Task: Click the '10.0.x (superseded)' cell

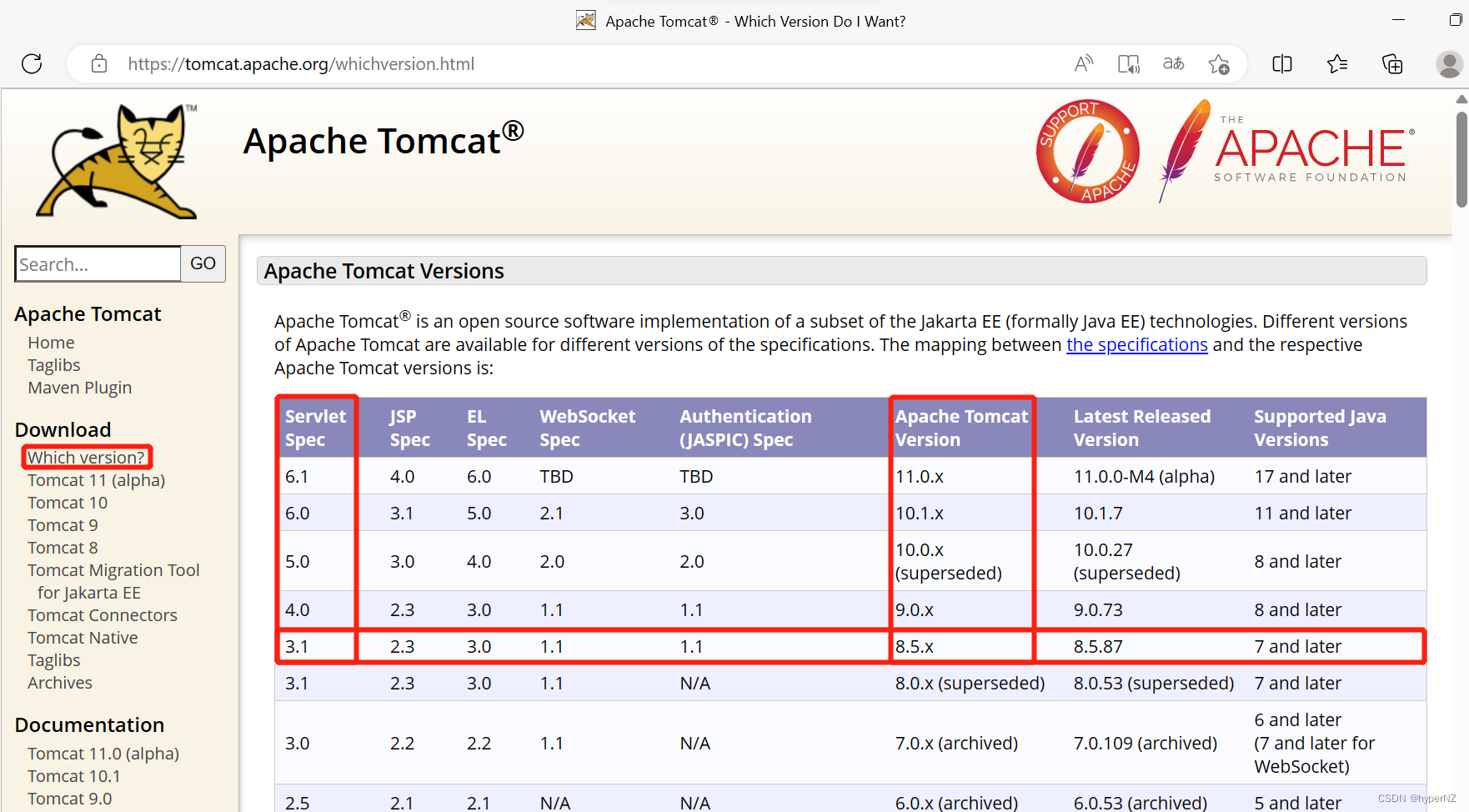Action: tap(949, 562)
